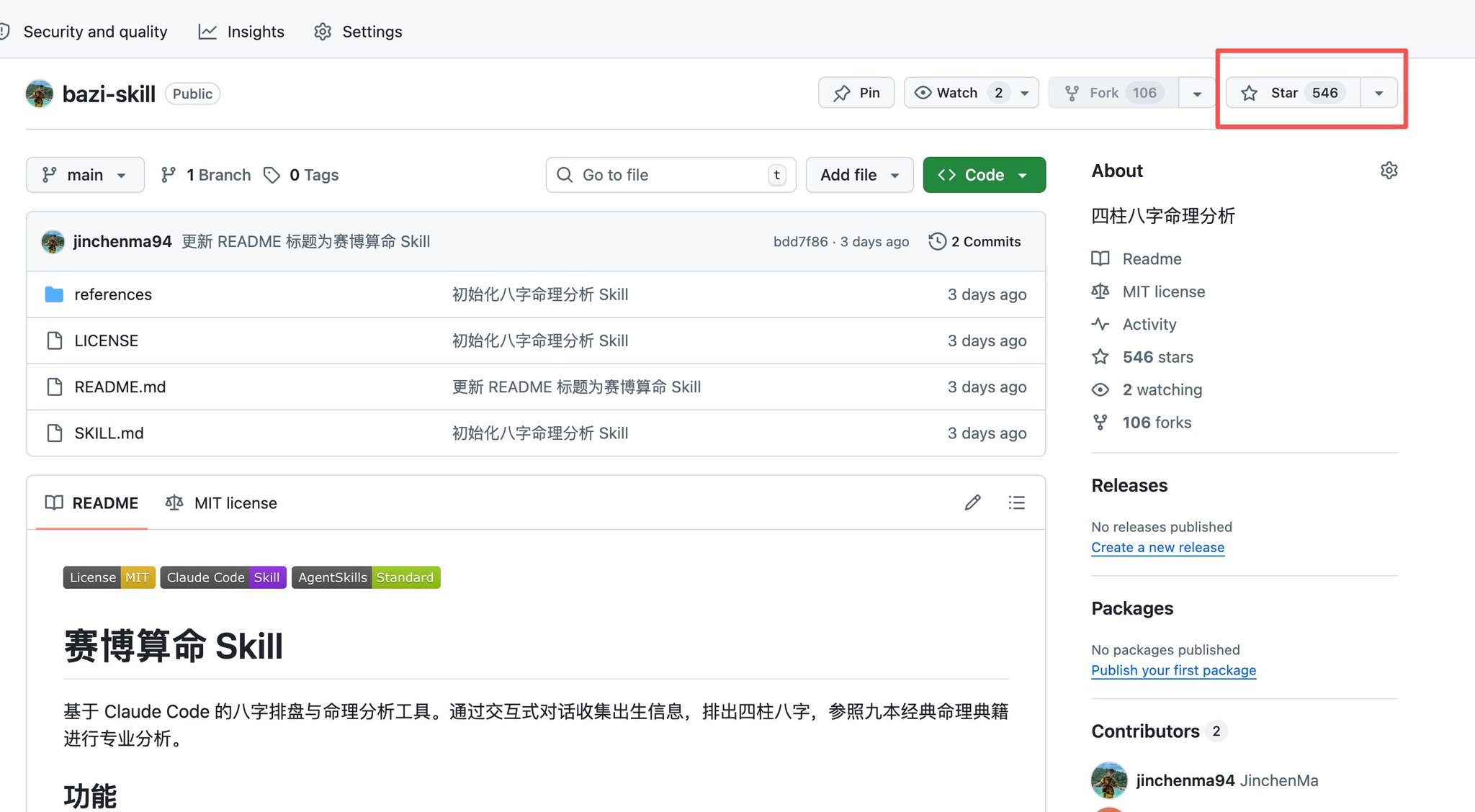The image size is (1475, 812).
Task: Edit README with the pencil icon
Action: pos(972,502)
